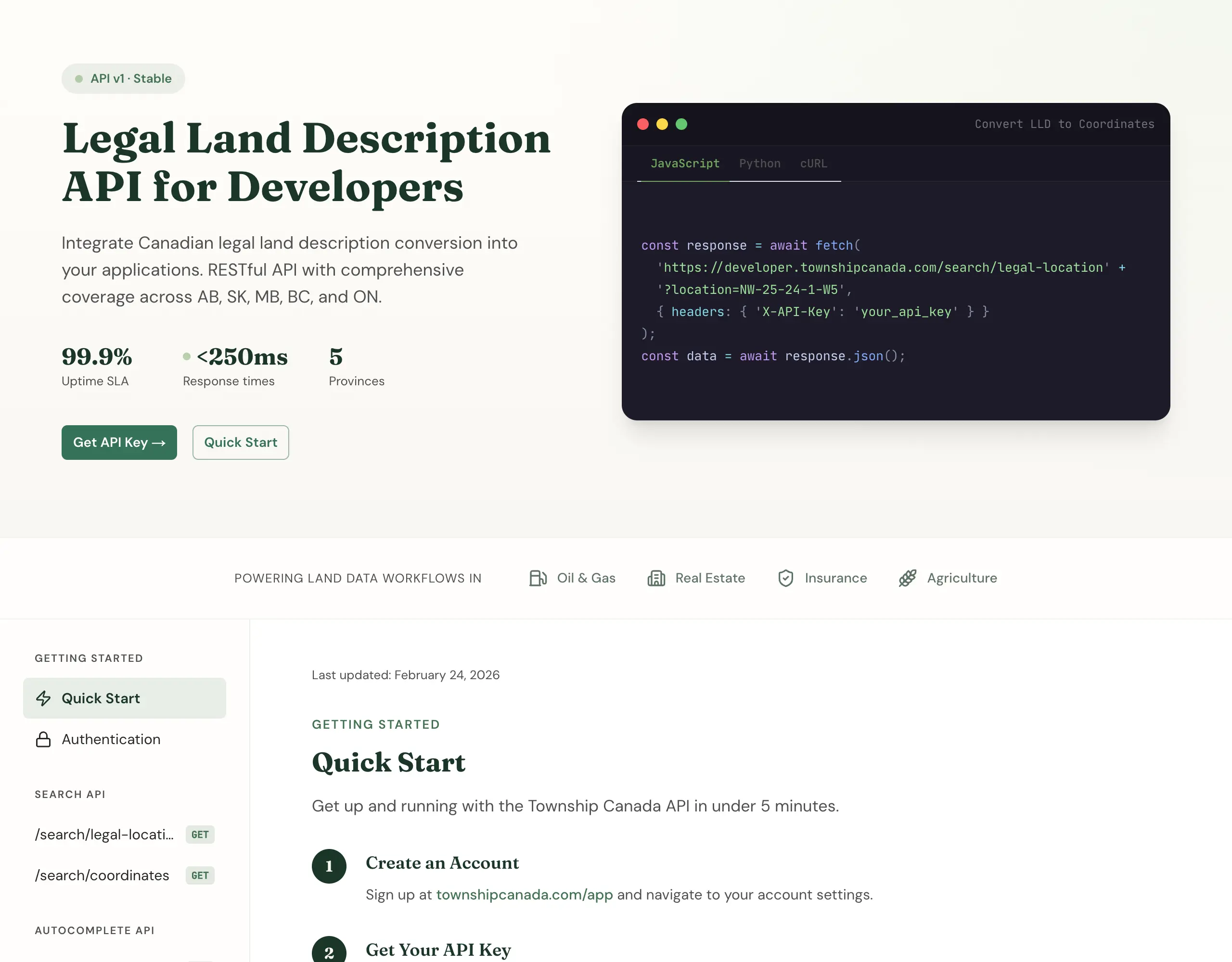
Task: Switch to the Python tab
Action: 759,164
